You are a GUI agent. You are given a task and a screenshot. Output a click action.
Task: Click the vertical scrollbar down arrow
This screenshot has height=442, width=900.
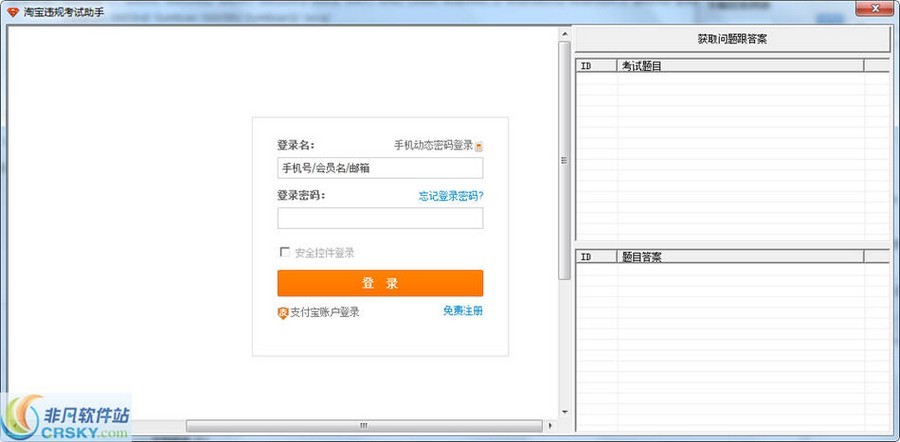tap(565, 412)
